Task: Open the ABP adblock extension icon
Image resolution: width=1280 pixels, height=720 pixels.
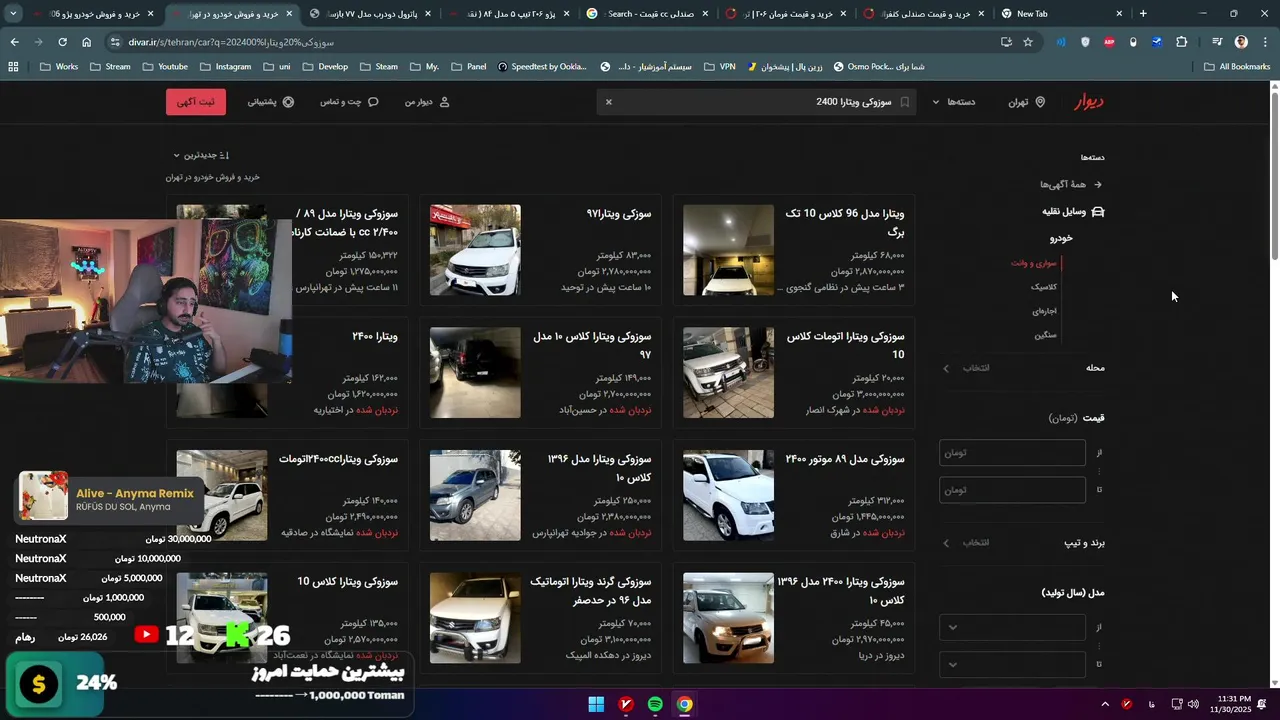Action: point(1109,42)
